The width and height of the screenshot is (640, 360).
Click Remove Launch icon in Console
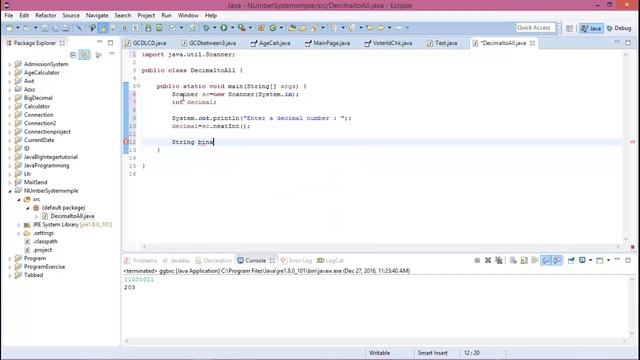coord(488,260)
